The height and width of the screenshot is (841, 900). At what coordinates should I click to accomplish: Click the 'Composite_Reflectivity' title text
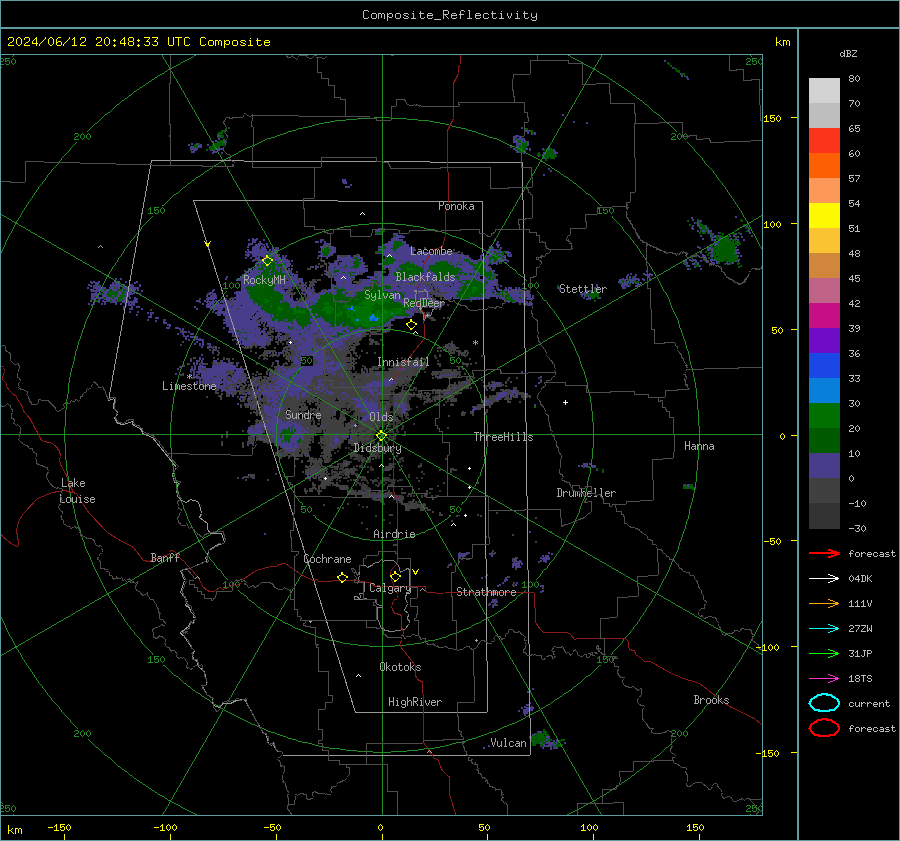[450, 15]
